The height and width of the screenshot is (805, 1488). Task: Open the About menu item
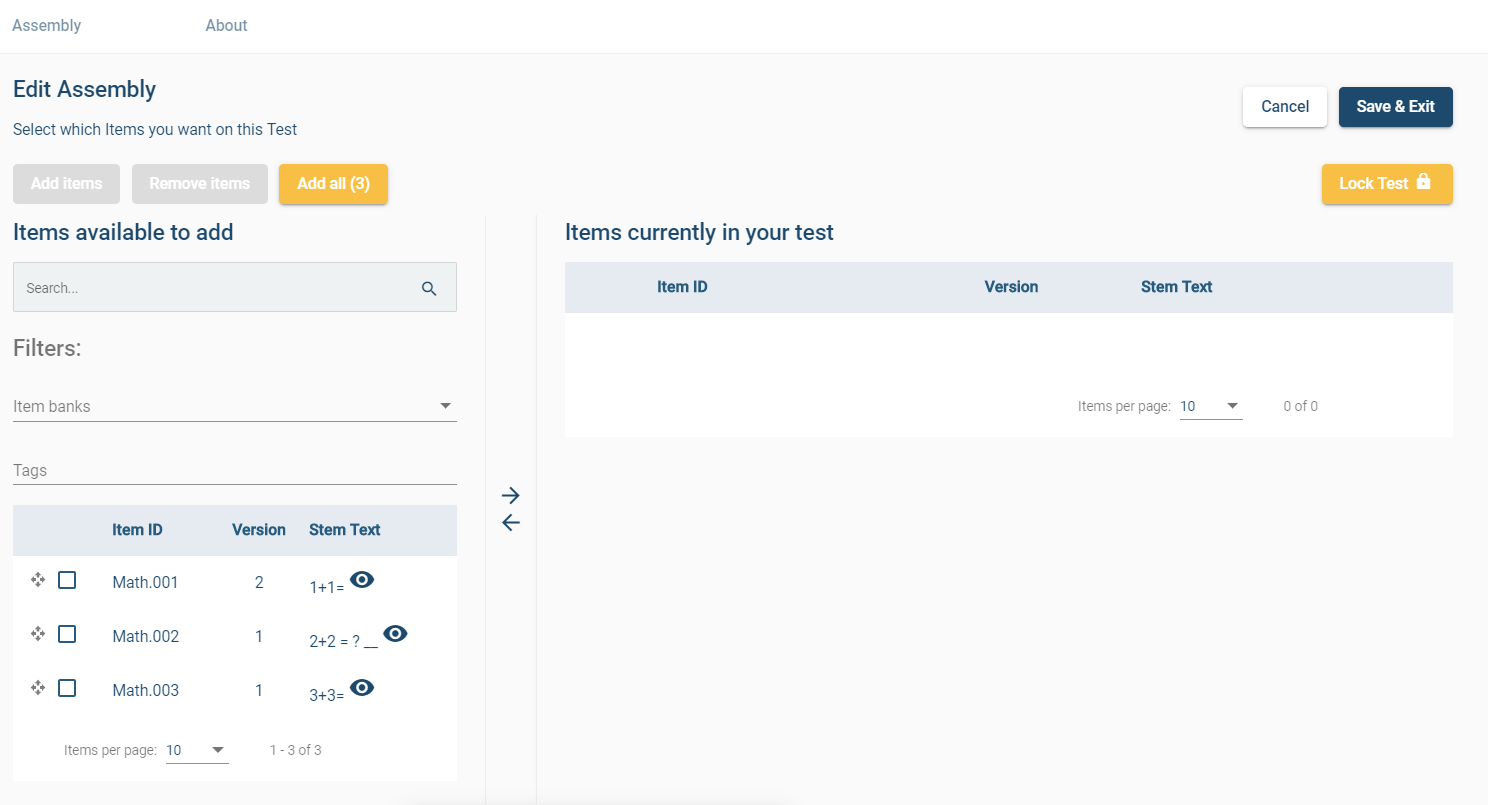226,26
